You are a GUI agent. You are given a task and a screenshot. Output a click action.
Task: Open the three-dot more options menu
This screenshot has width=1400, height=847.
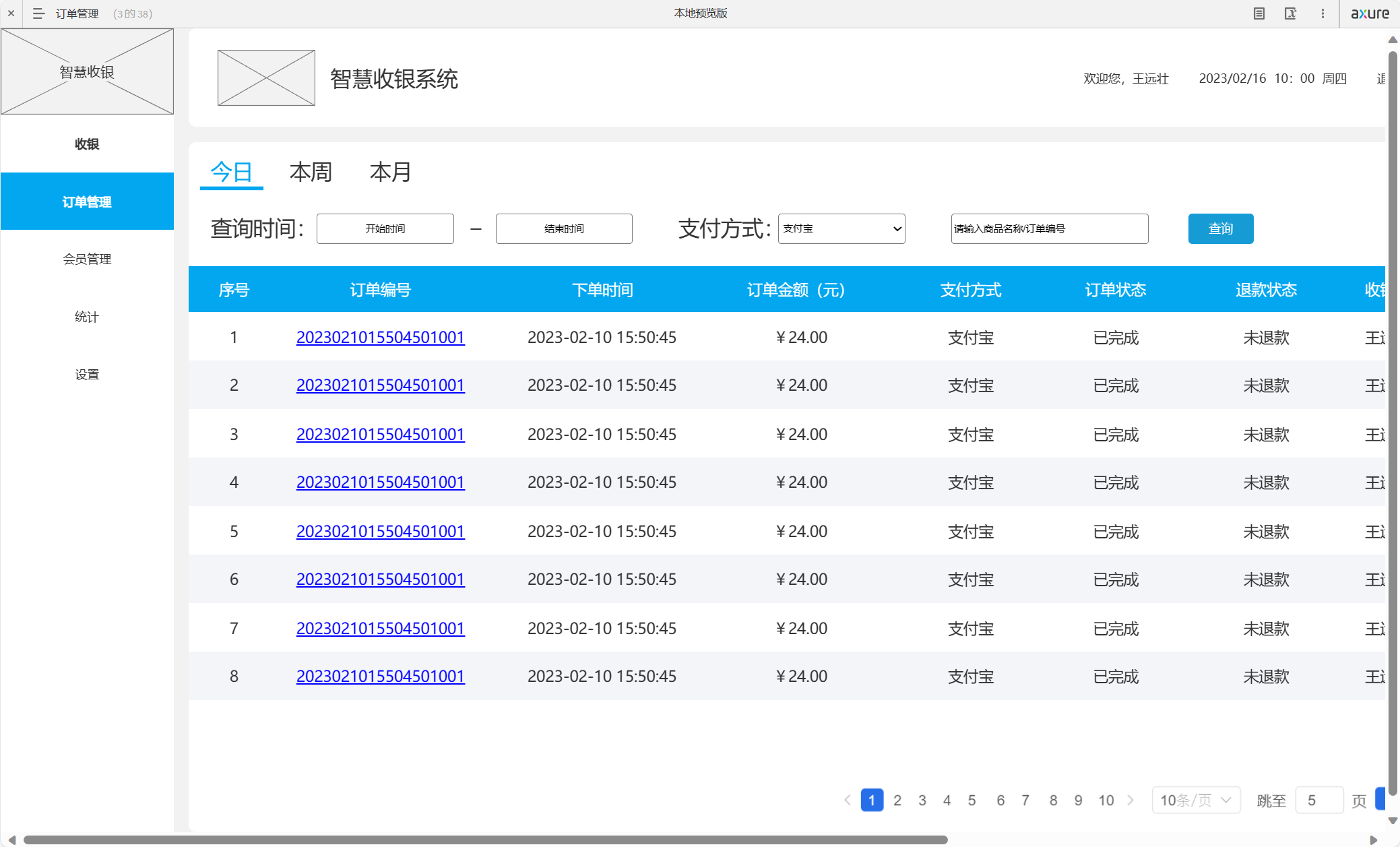(1323, 13)
